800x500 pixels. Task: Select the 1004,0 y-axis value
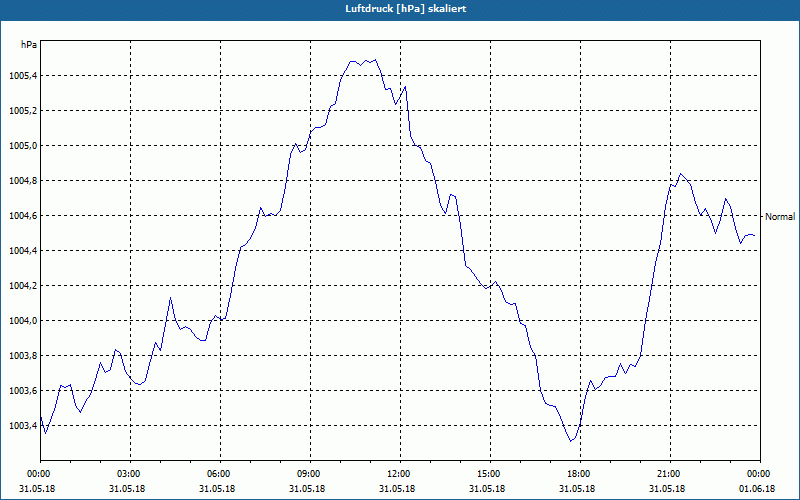pyautogui.click(x=22, y=321)
